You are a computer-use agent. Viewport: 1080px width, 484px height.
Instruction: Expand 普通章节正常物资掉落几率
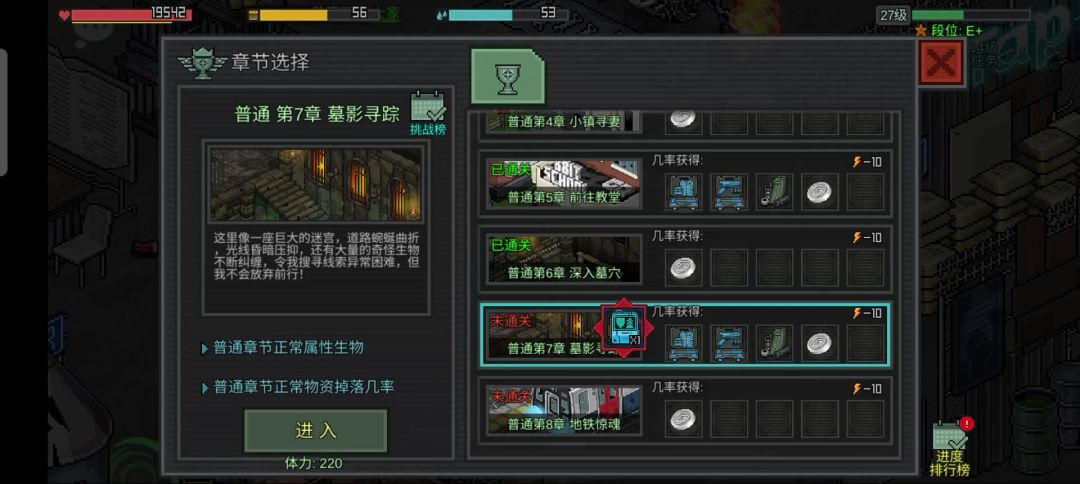298,388
